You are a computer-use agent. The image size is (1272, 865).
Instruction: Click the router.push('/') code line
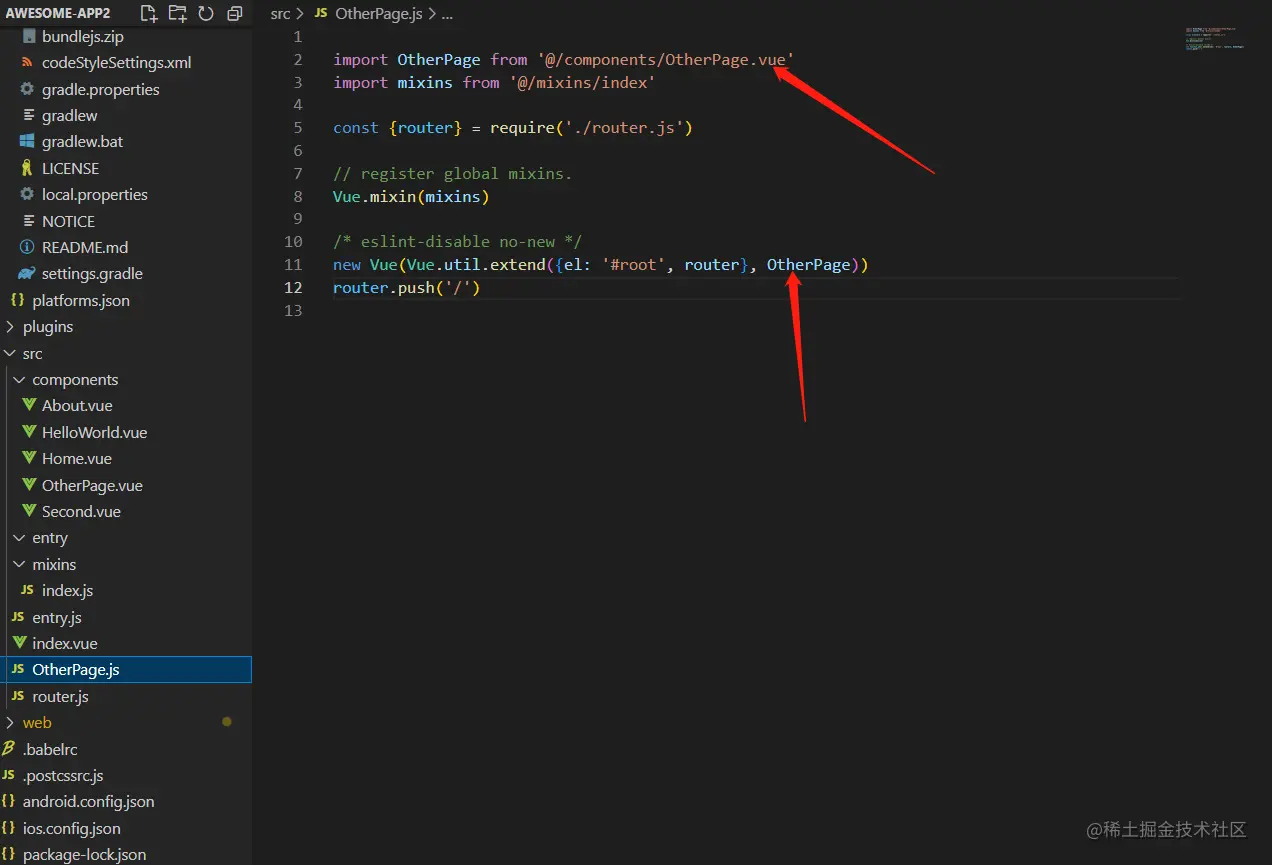(407, 287)
